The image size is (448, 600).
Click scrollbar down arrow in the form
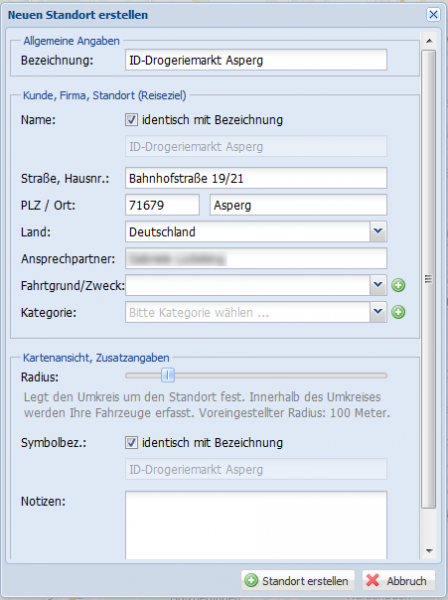point(429,551)
